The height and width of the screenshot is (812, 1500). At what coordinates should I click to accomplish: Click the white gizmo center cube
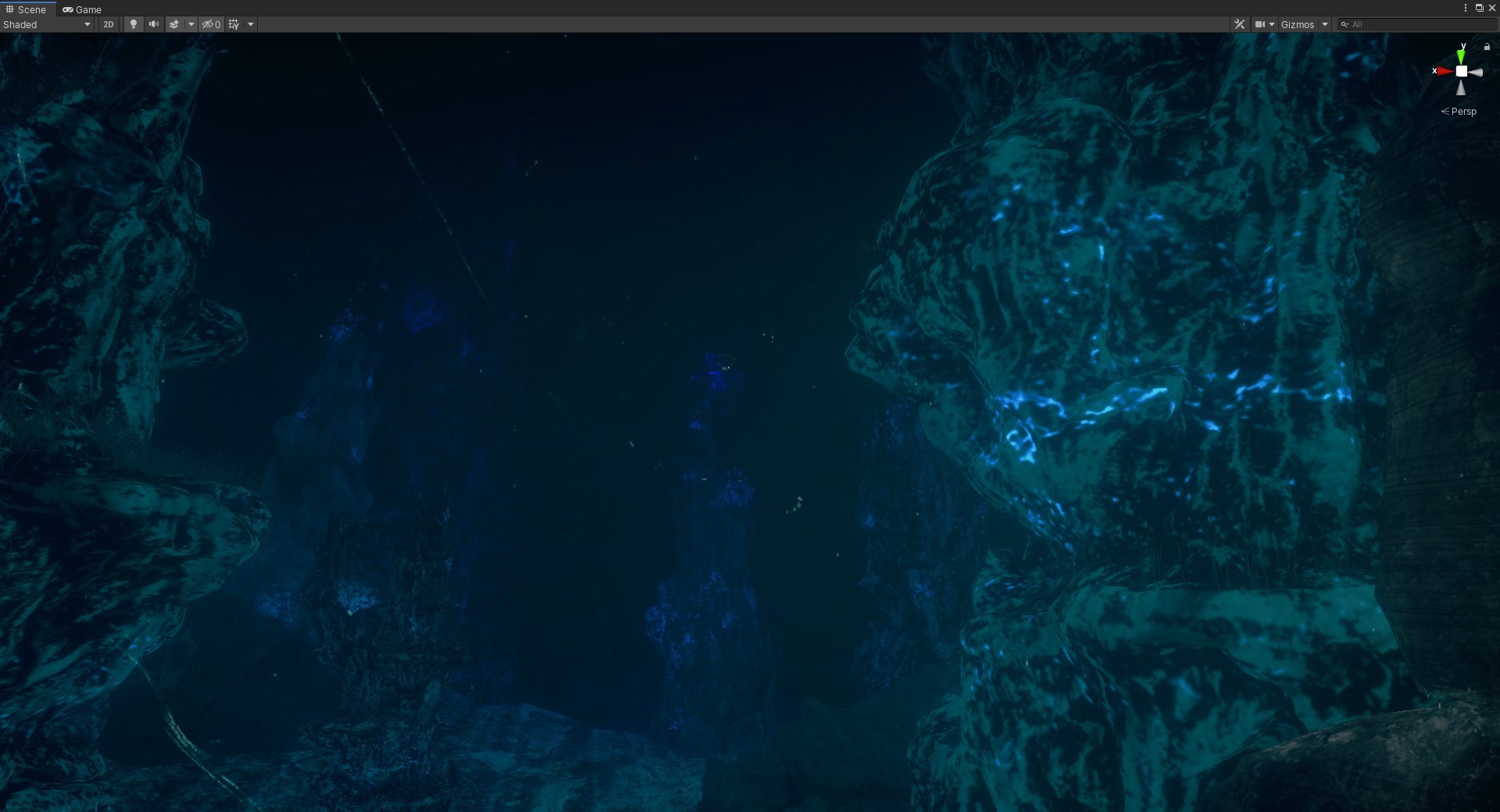point(1461,71)
